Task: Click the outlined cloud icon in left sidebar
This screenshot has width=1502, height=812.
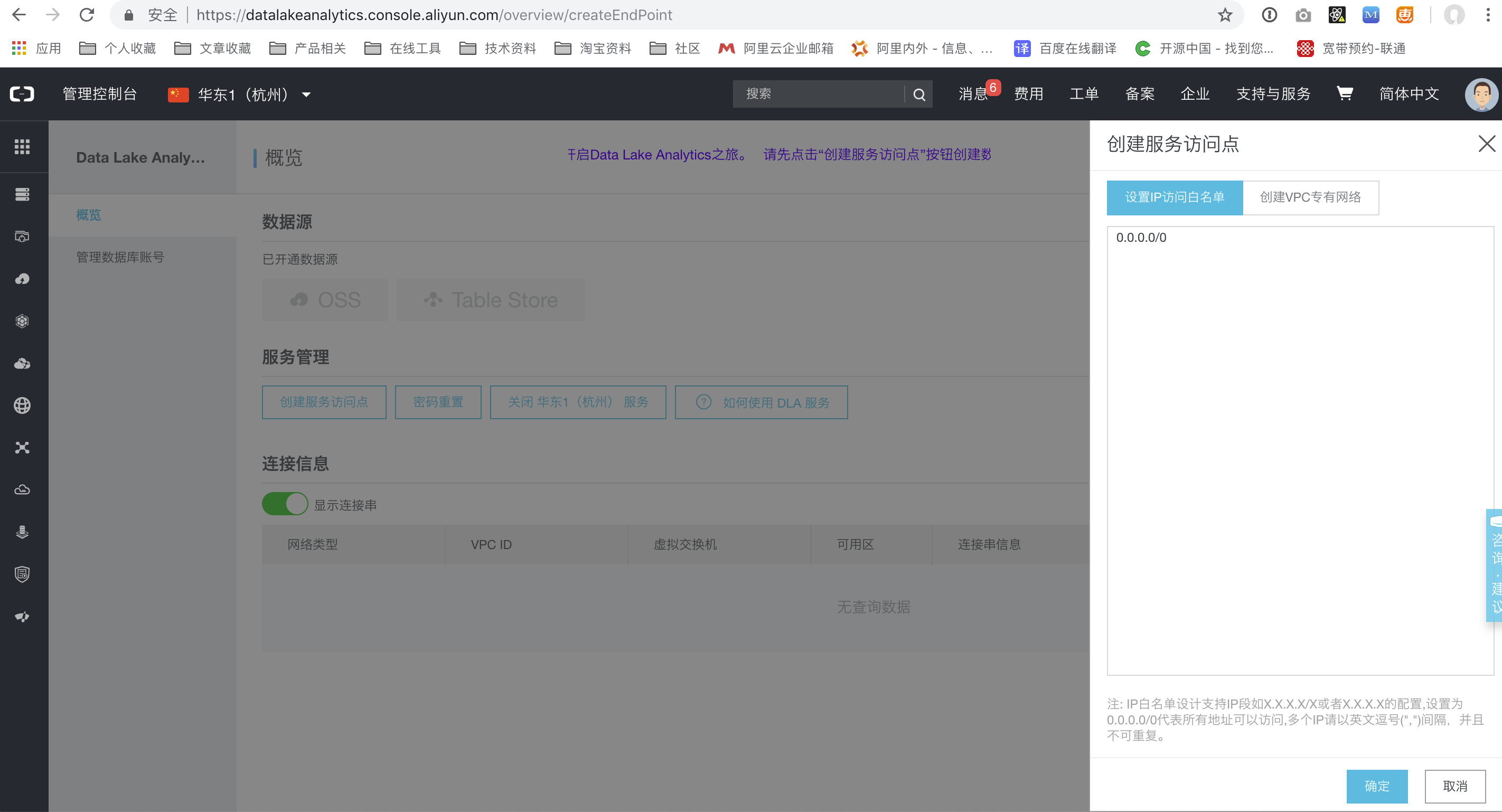Action: point(22,489)
